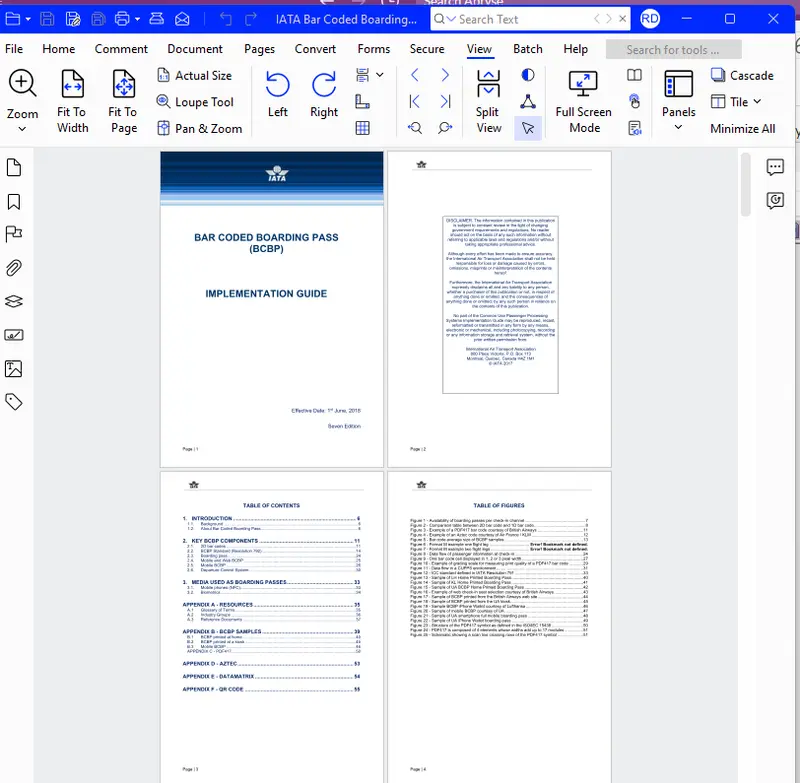Viewport: 800px width, 783px height.
Task: Toggle read mode book icon
Action: point(634,75)
